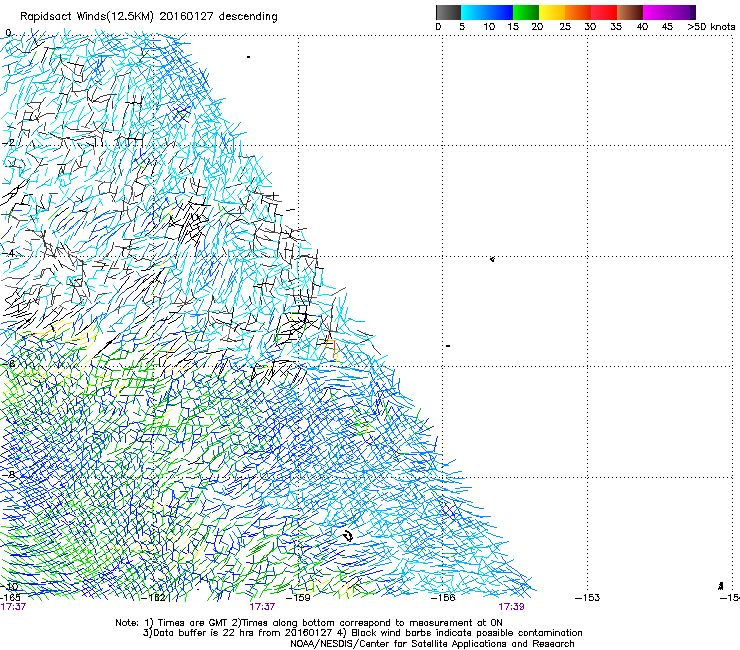Click the '>50 knots' legend label

711,27
